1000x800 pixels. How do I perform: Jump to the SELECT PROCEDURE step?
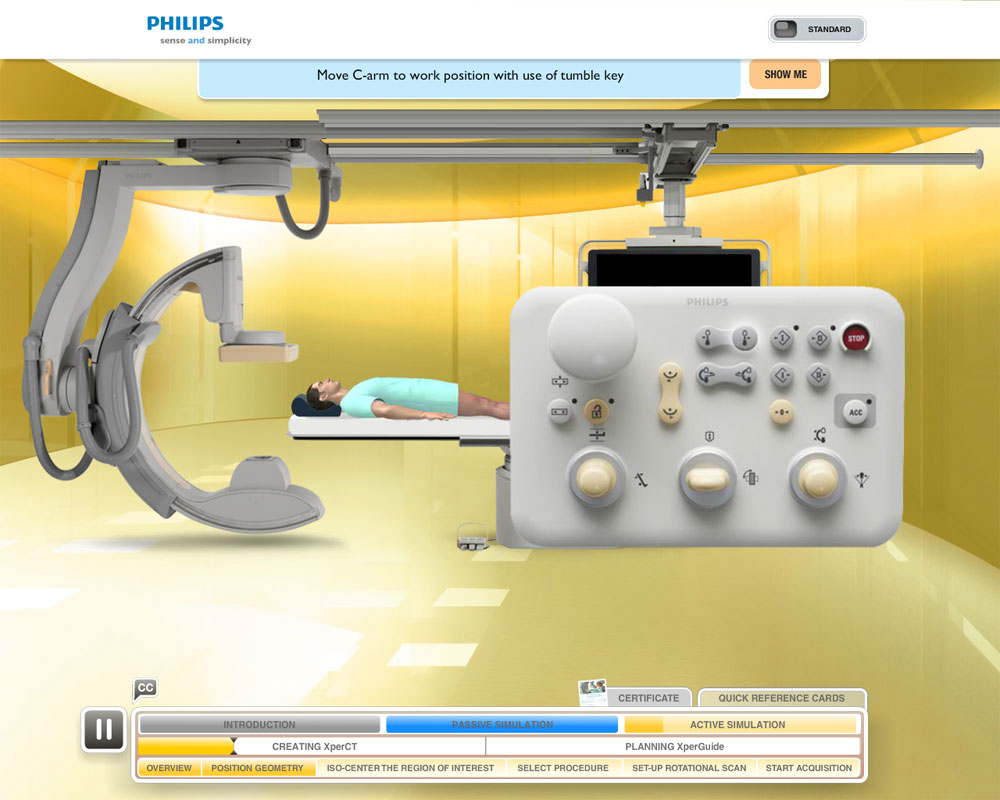pos(563,768)
